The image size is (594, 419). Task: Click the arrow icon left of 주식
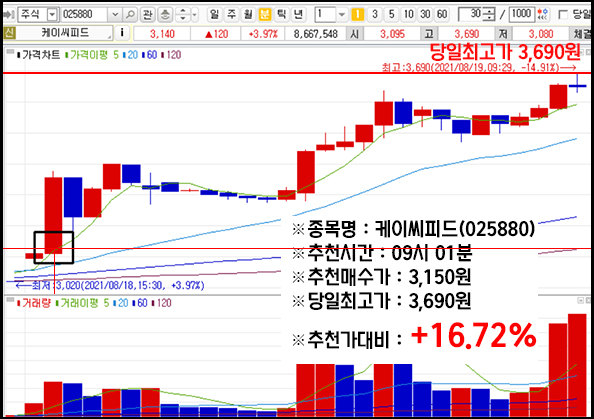point(8,15)
